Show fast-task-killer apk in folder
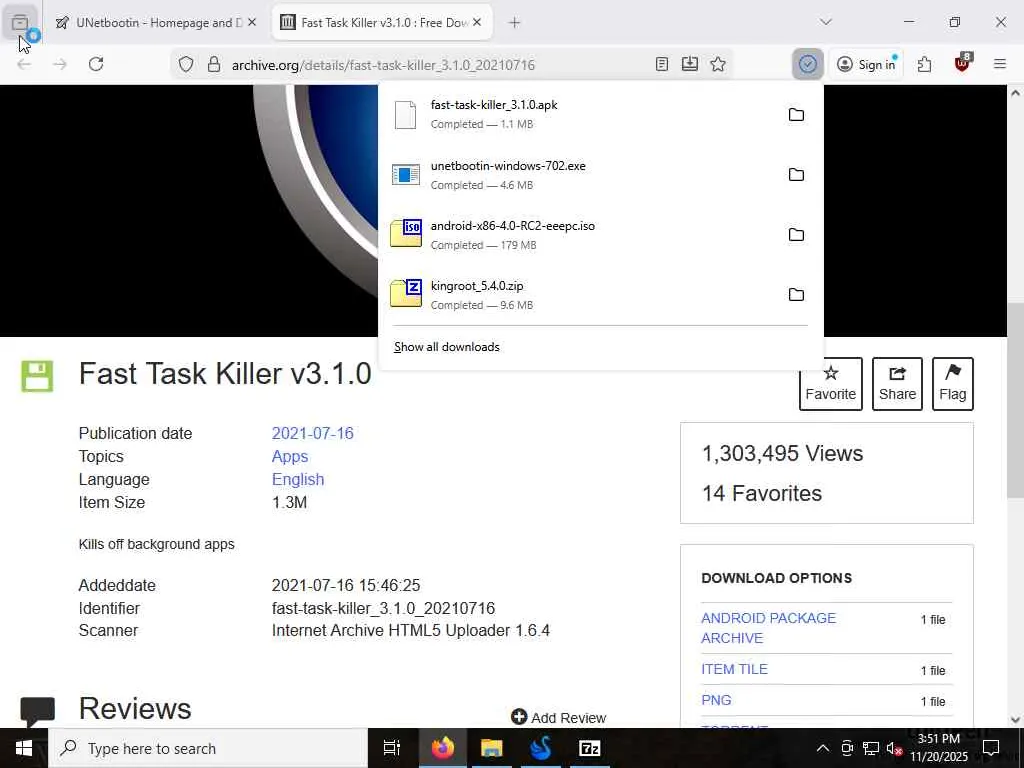 pyautogui.click(x=796, y=115)
